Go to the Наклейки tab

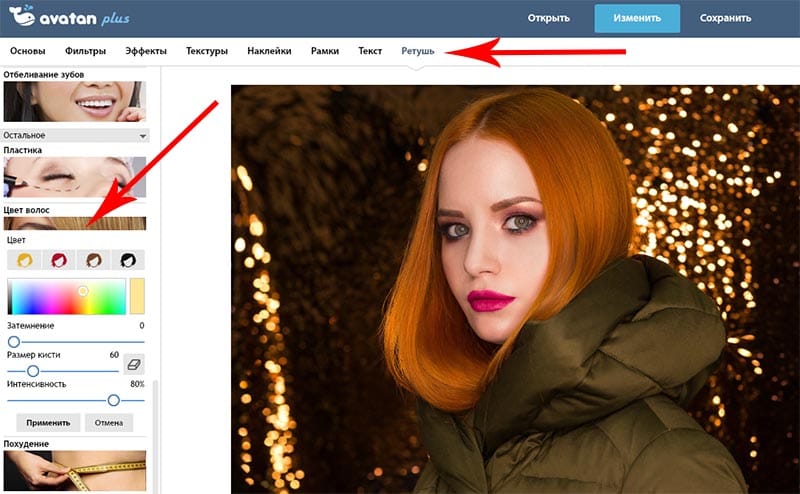269,51
